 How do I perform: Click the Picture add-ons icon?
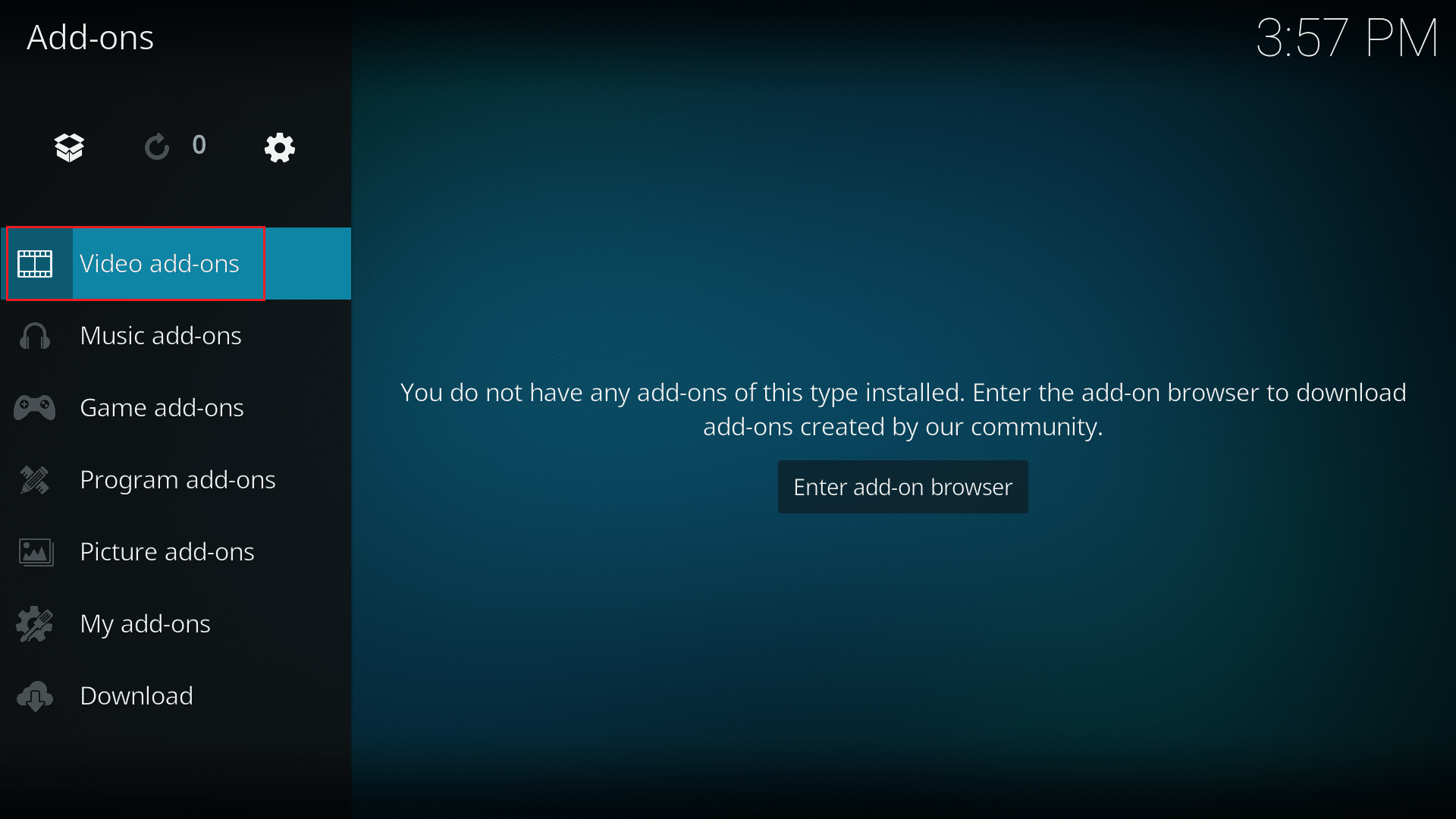[x=35, y=550]
